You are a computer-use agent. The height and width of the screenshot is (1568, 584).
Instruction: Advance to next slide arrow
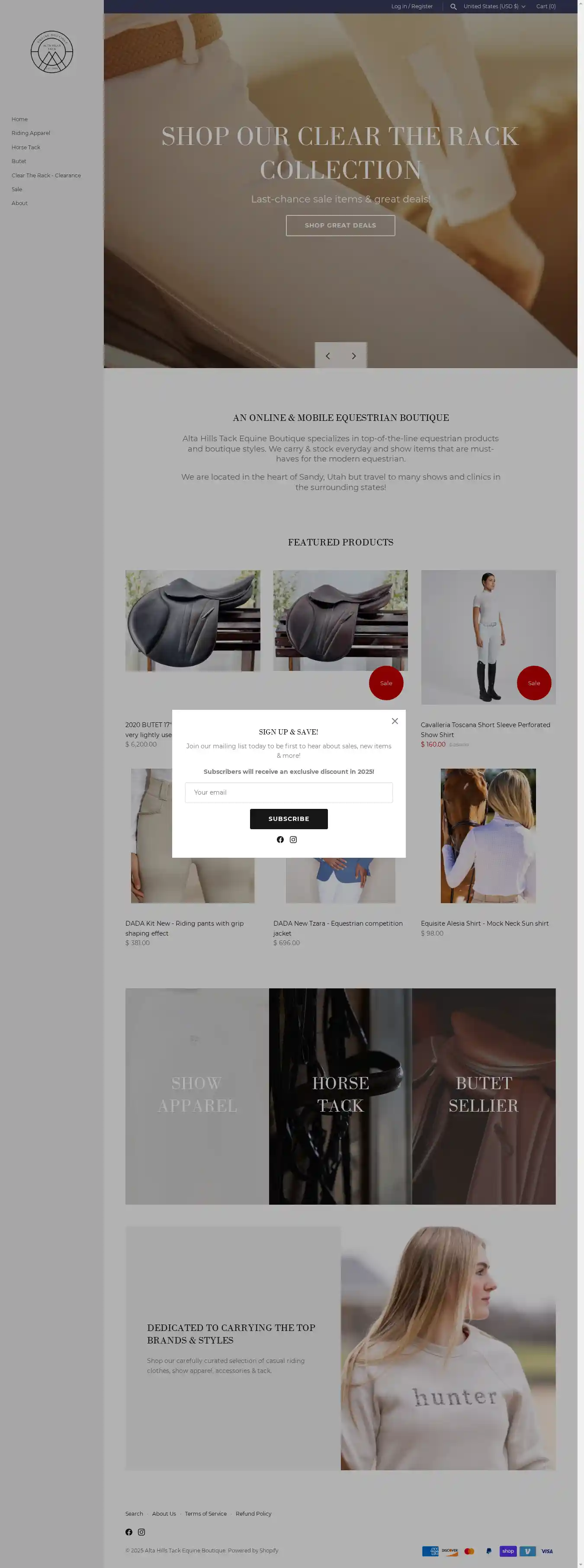(354, 356)
